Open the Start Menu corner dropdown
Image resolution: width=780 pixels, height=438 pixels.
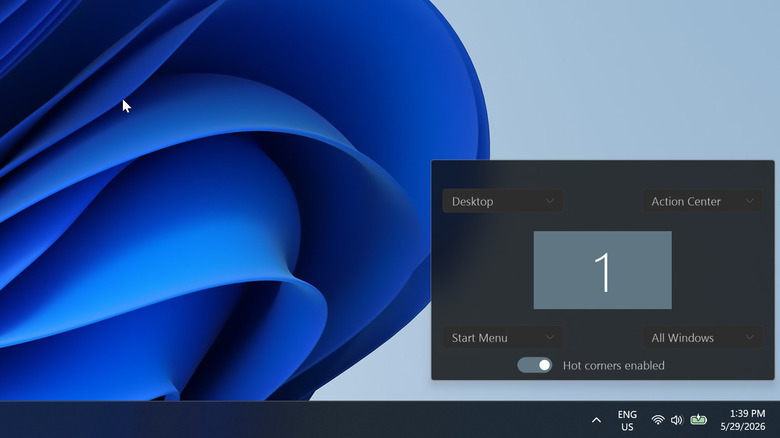click(502, 337)
